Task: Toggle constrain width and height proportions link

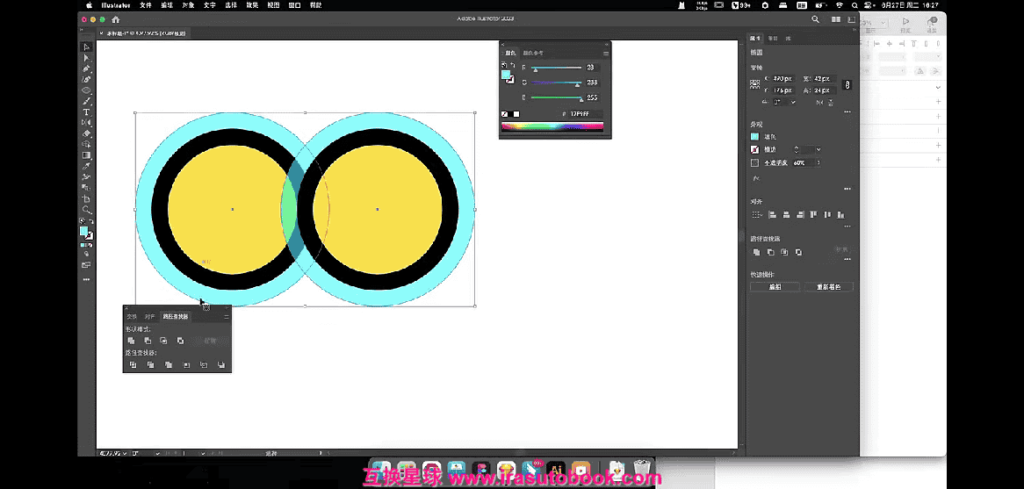Action: point(847,85)
